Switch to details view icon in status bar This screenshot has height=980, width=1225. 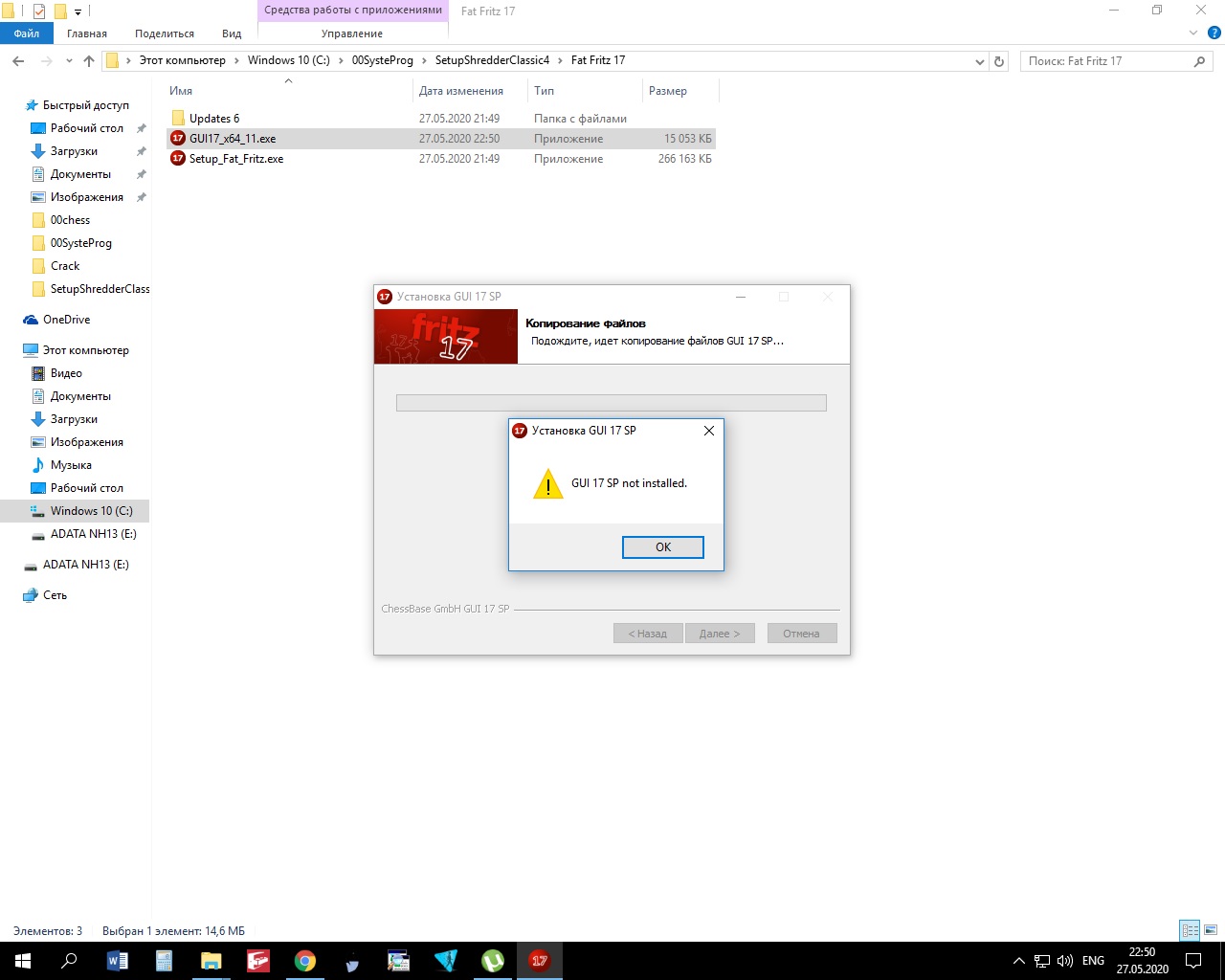coord(1191,930)
